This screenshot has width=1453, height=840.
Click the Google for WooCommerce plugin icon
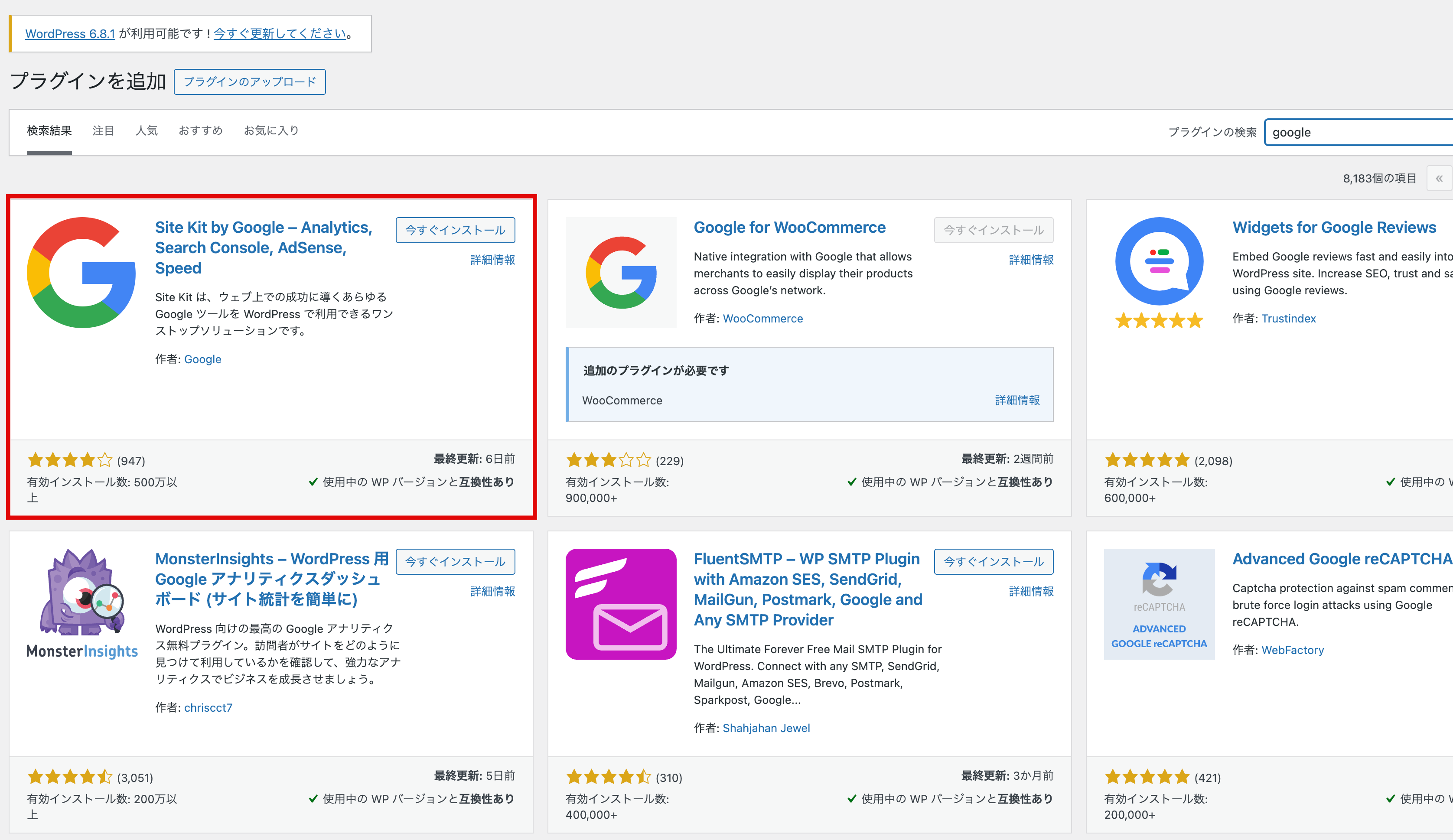pyautogui.click(x=621, y=273)
